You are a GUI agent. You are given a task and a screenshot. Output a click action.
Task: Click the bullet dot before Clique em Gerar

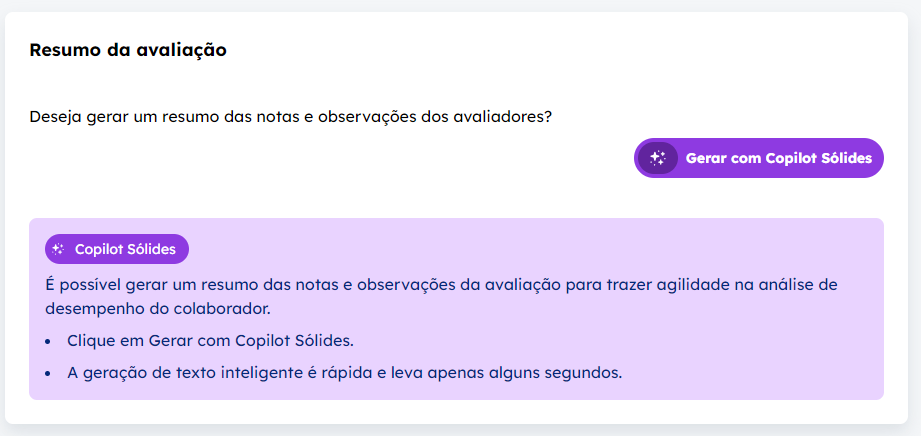pos(48,341)
